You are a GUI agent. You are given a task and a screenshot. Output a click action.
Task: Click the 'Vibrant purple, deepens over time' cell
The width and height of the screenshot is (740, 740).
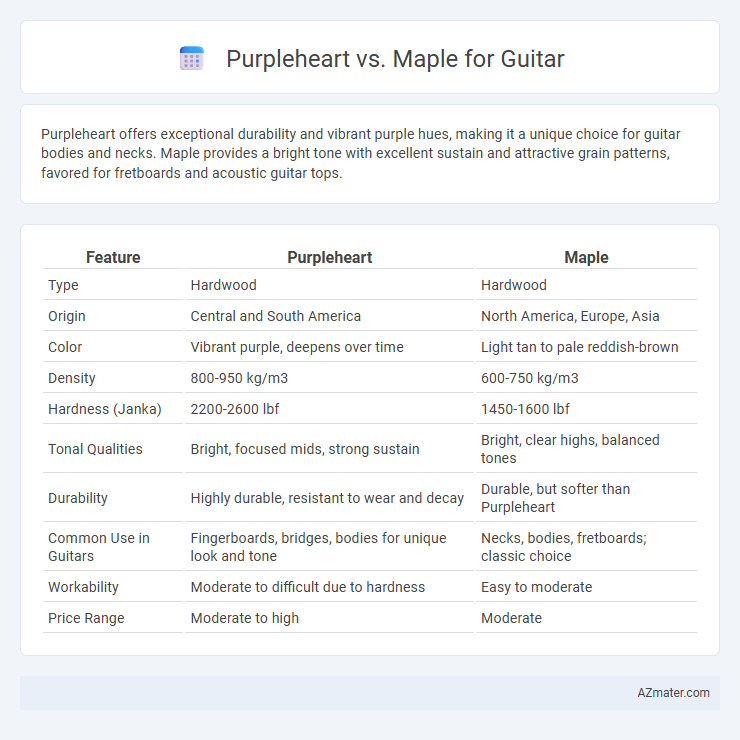click(297, 347)
